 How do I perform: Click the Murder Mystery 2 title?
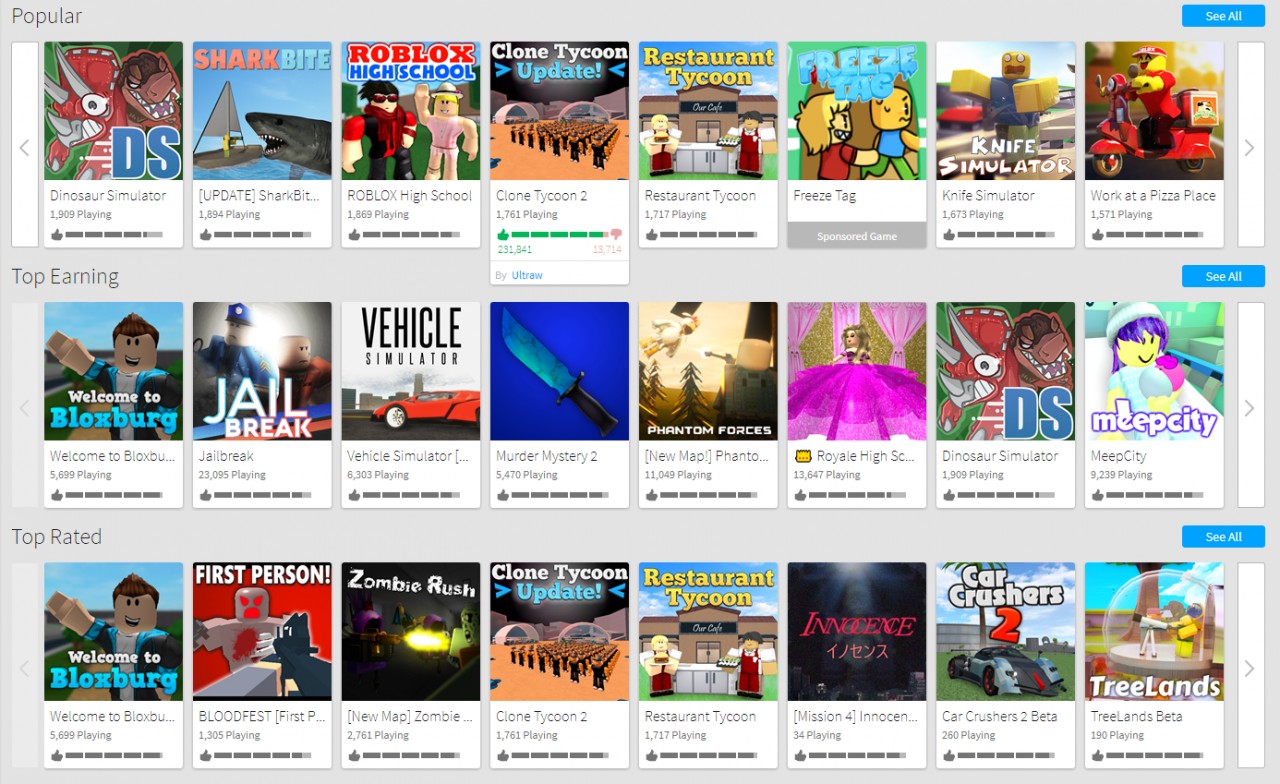pyautogui.click(x=547, y=456)
